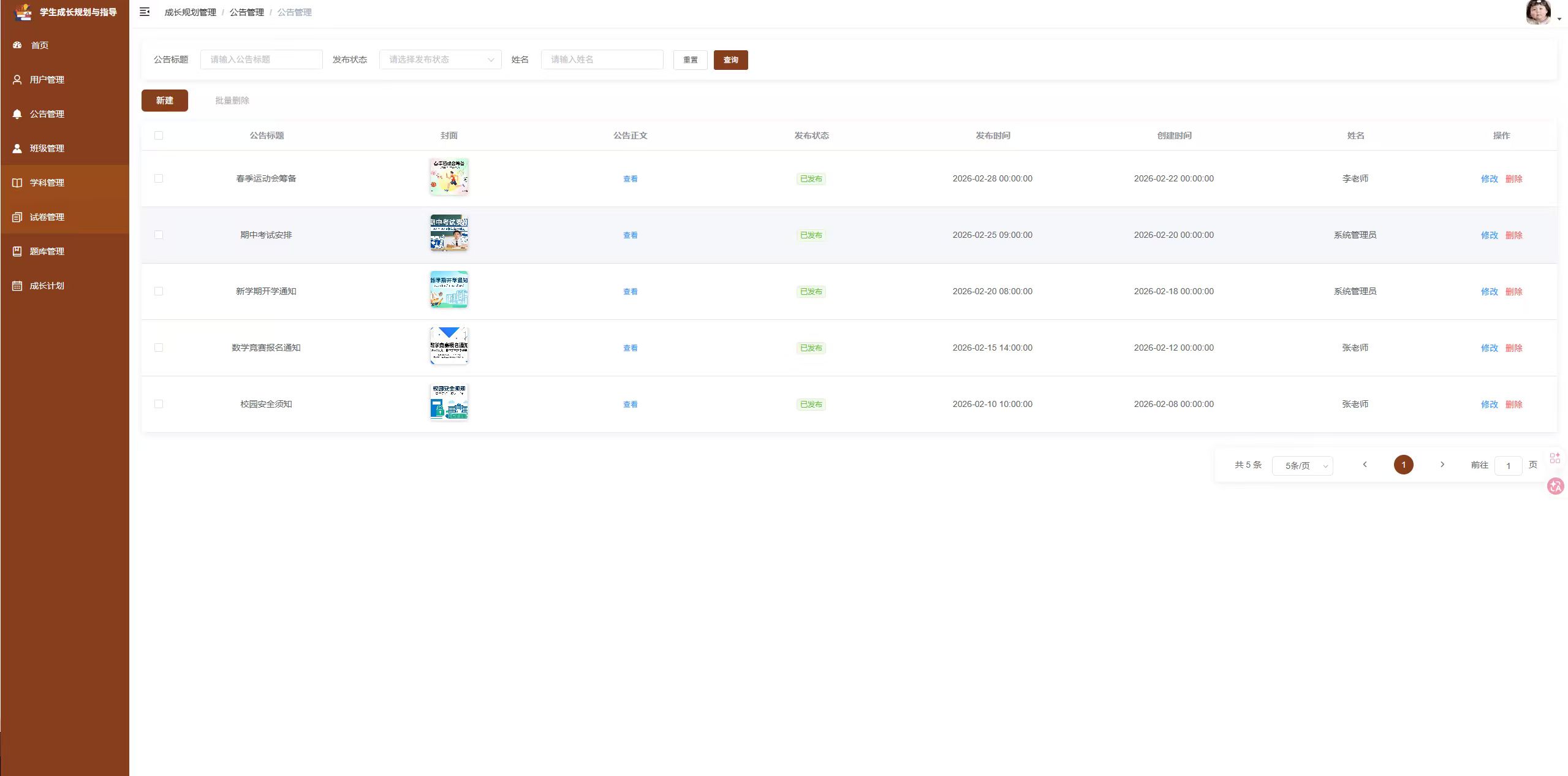This screenshot has height=776, width=1568.
Task: Check the 春季运动会筹备 row checkbox
Action: click(x=159, y=178)
